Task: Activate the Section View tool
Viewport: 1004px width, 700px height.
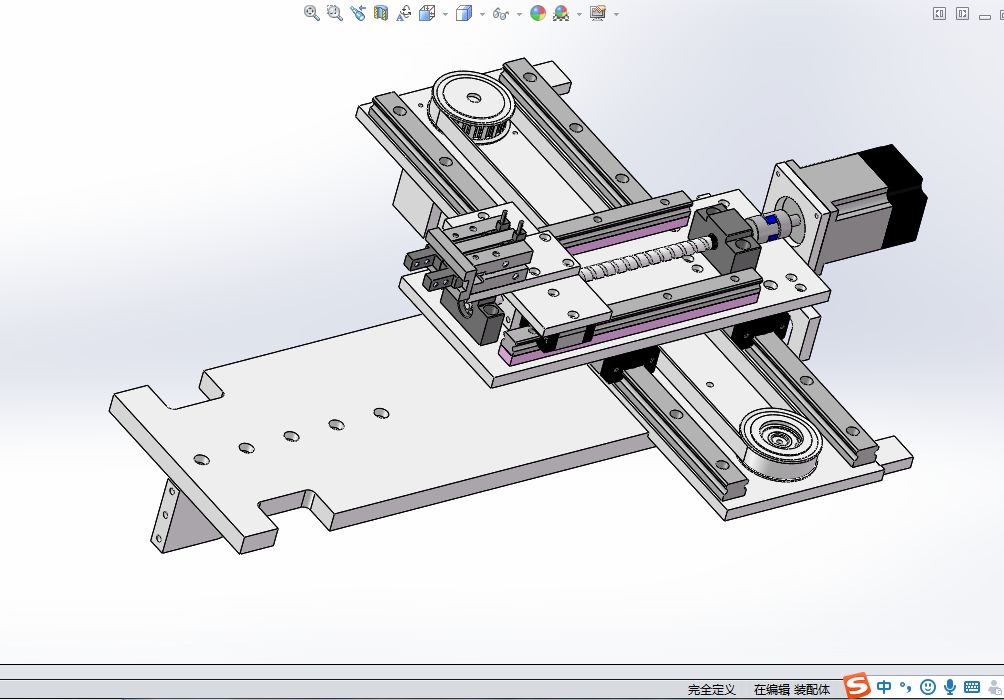Action: point(381,13)
